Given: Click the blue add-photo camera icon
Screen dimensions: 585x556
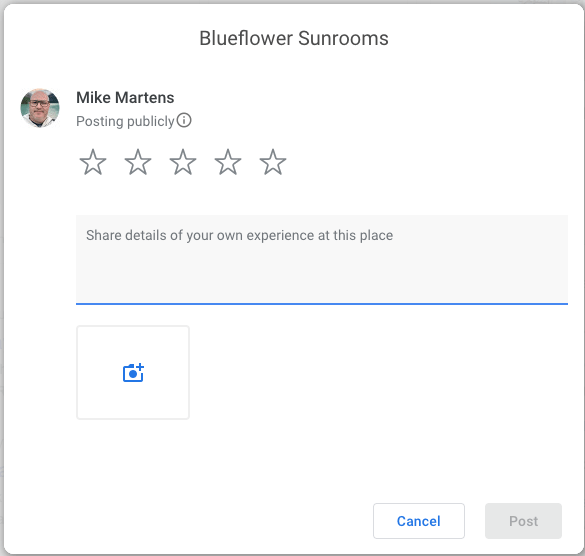Looking at the screenshot, I should [133, 372].
